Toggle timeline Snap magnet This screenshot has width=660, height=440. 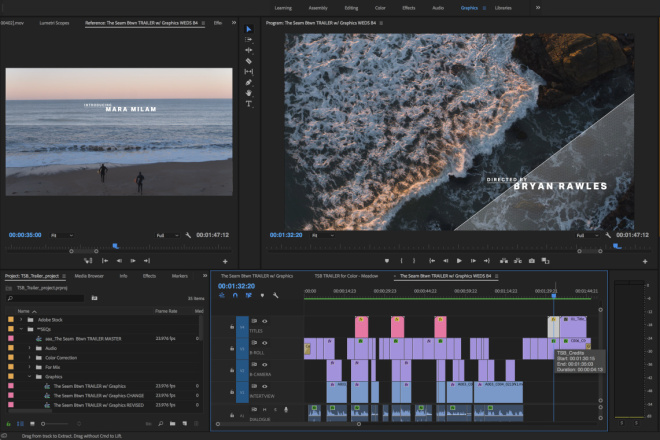235,296
